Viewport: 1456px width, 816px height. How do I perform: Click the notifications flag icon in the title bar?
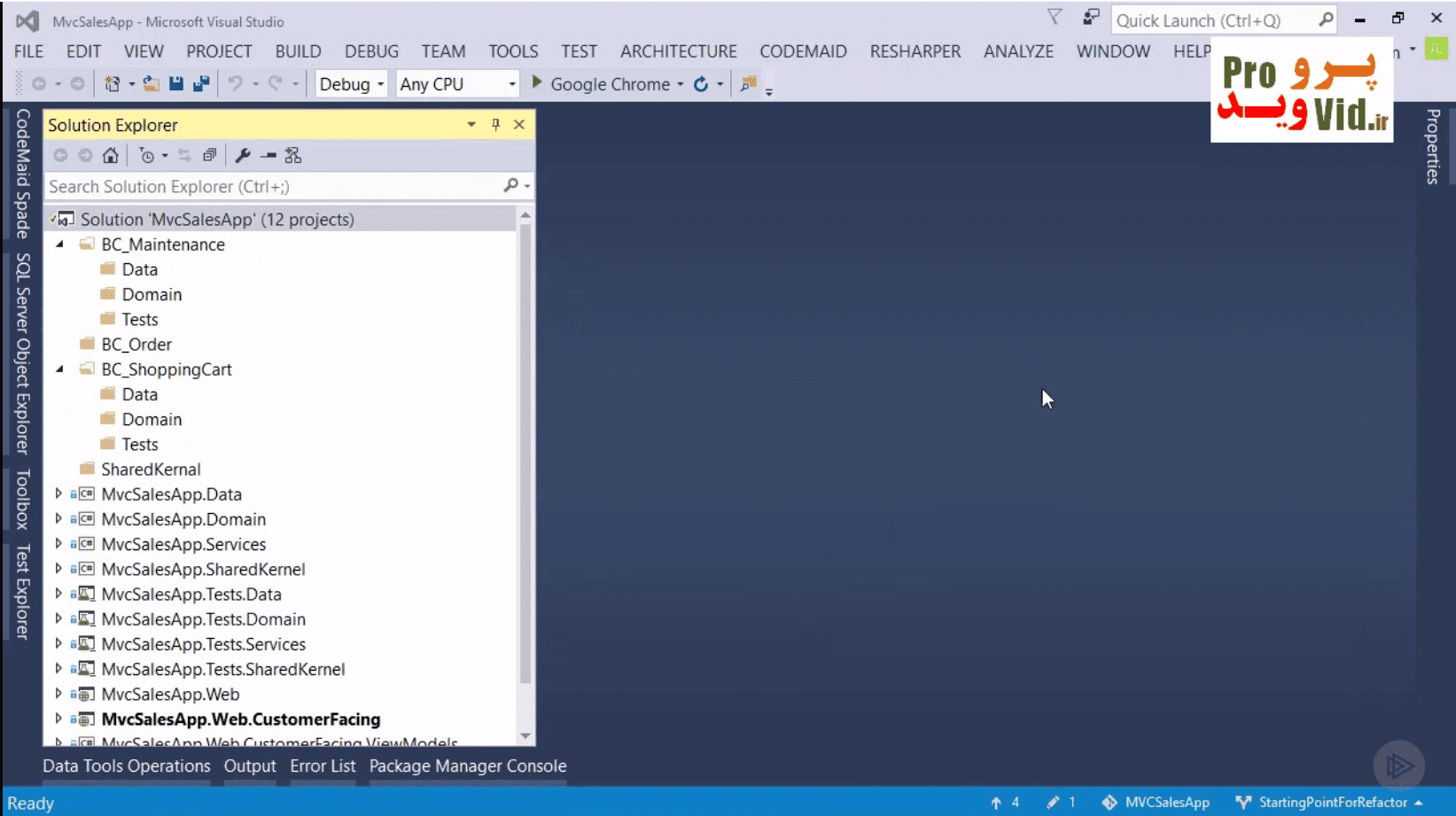coord(1055,18)
